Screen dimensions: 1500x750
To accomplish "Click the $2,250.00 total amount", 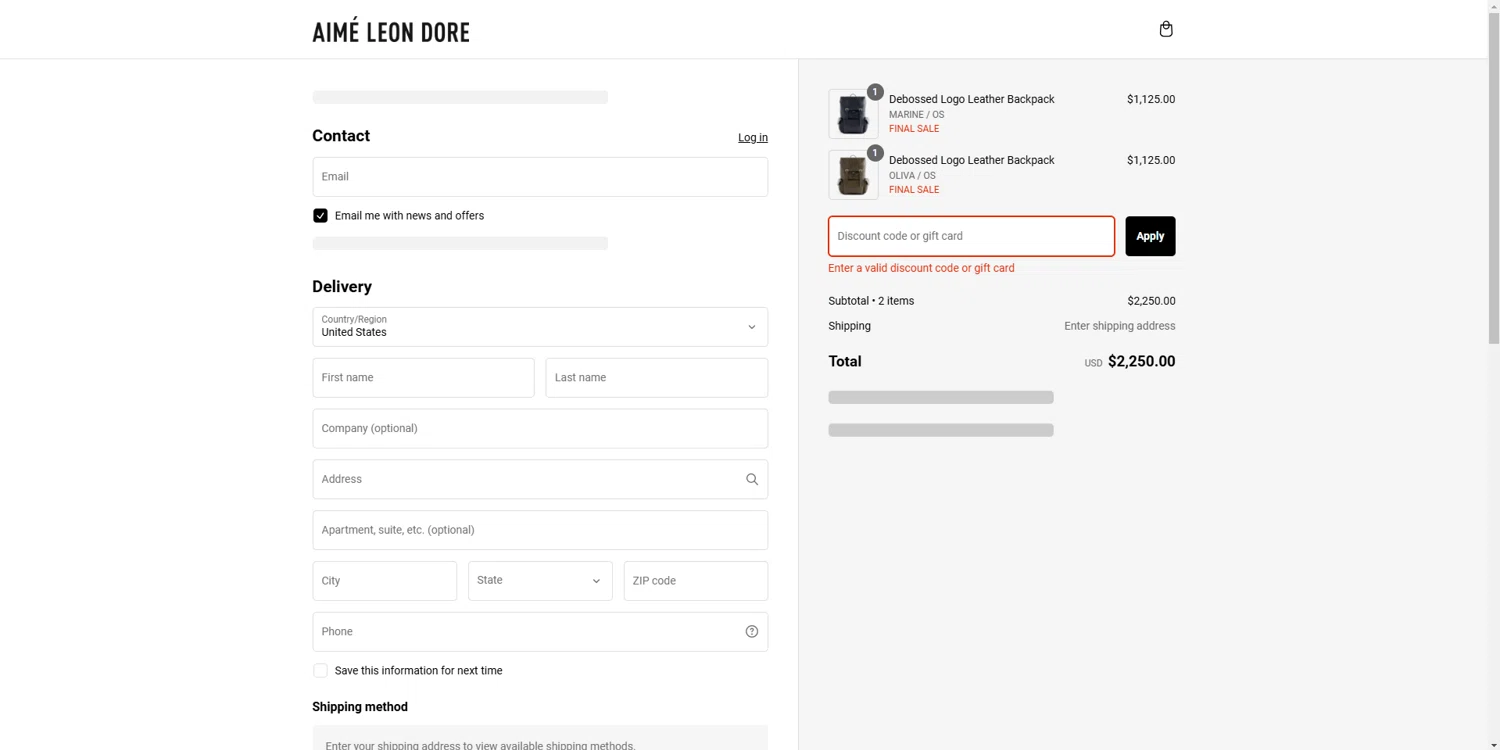I will (x=1141, y=361).
